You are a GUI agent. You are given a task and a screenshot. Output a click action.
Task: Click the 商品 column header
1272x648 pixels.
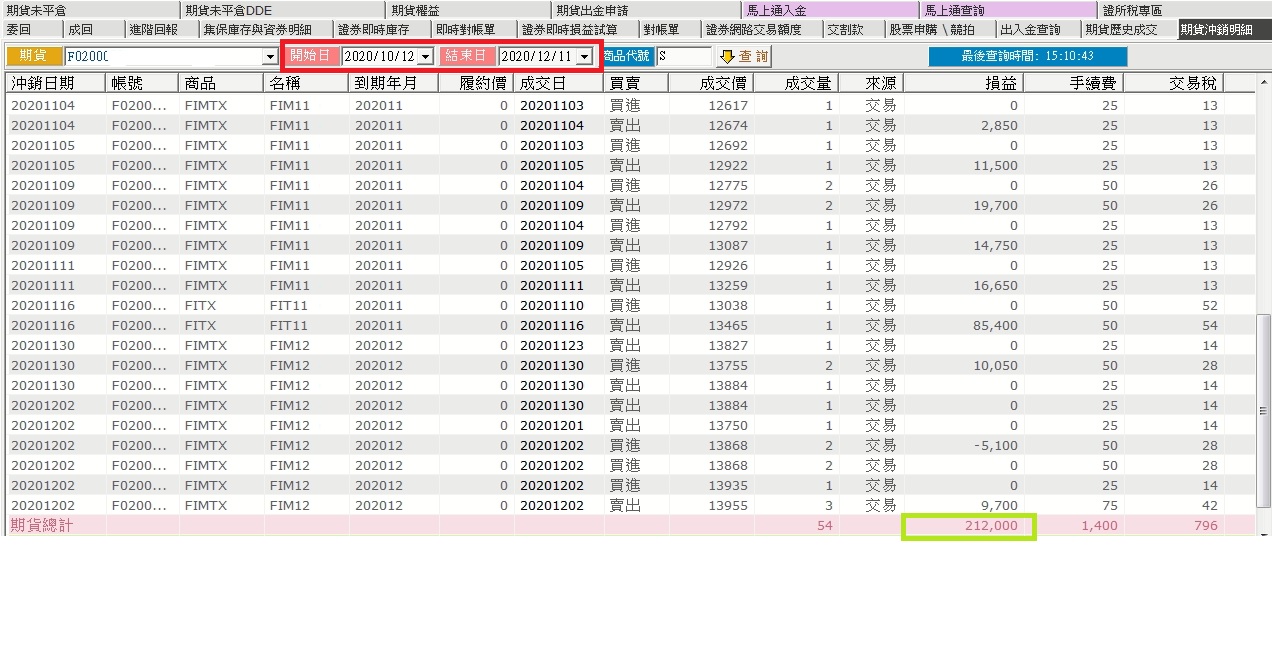pos(222,83)
